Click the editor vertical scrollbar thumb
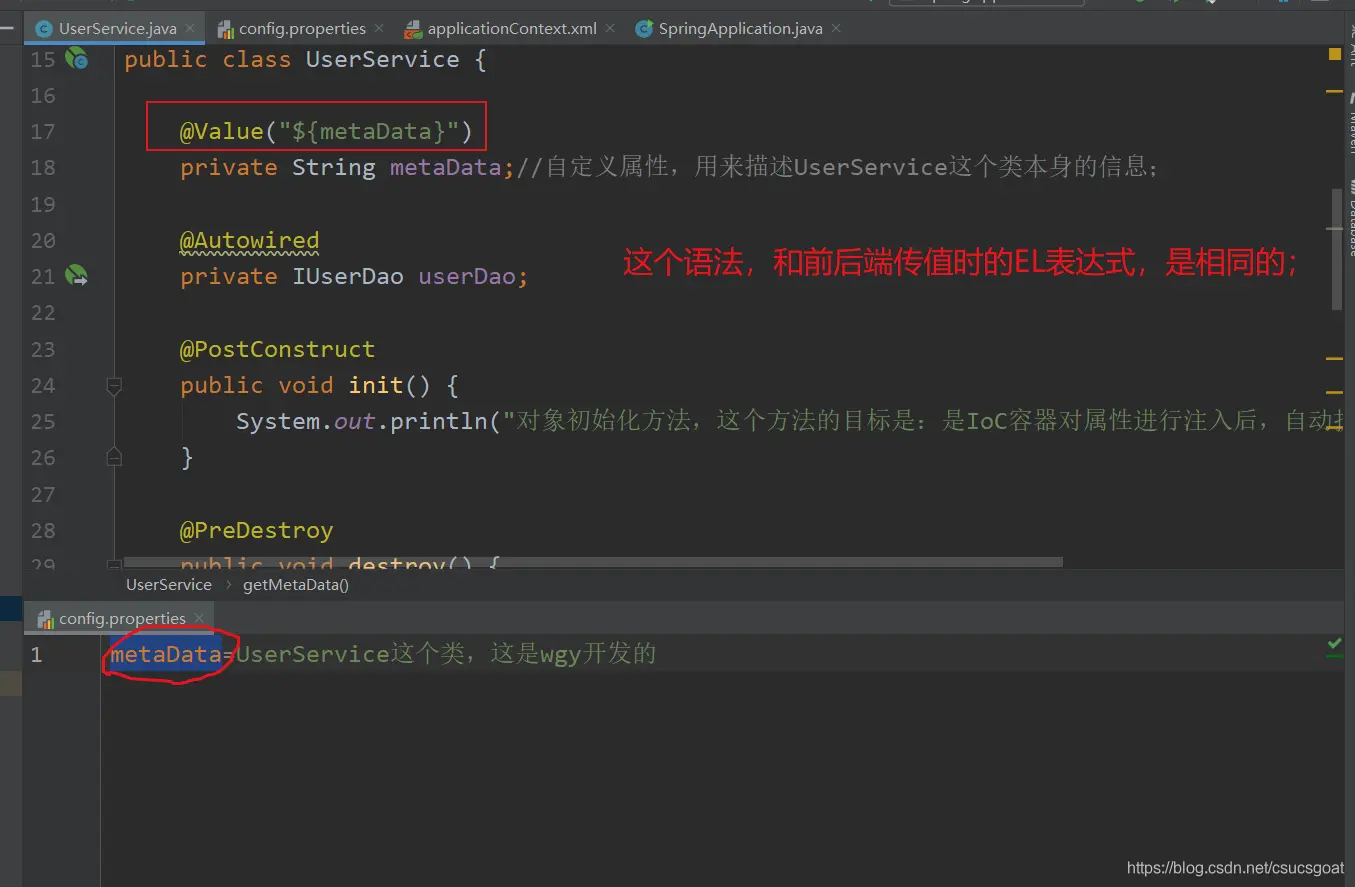The width and height of the screenshot is (1355, 887). pyautogui.click(x=1337, y=250)
